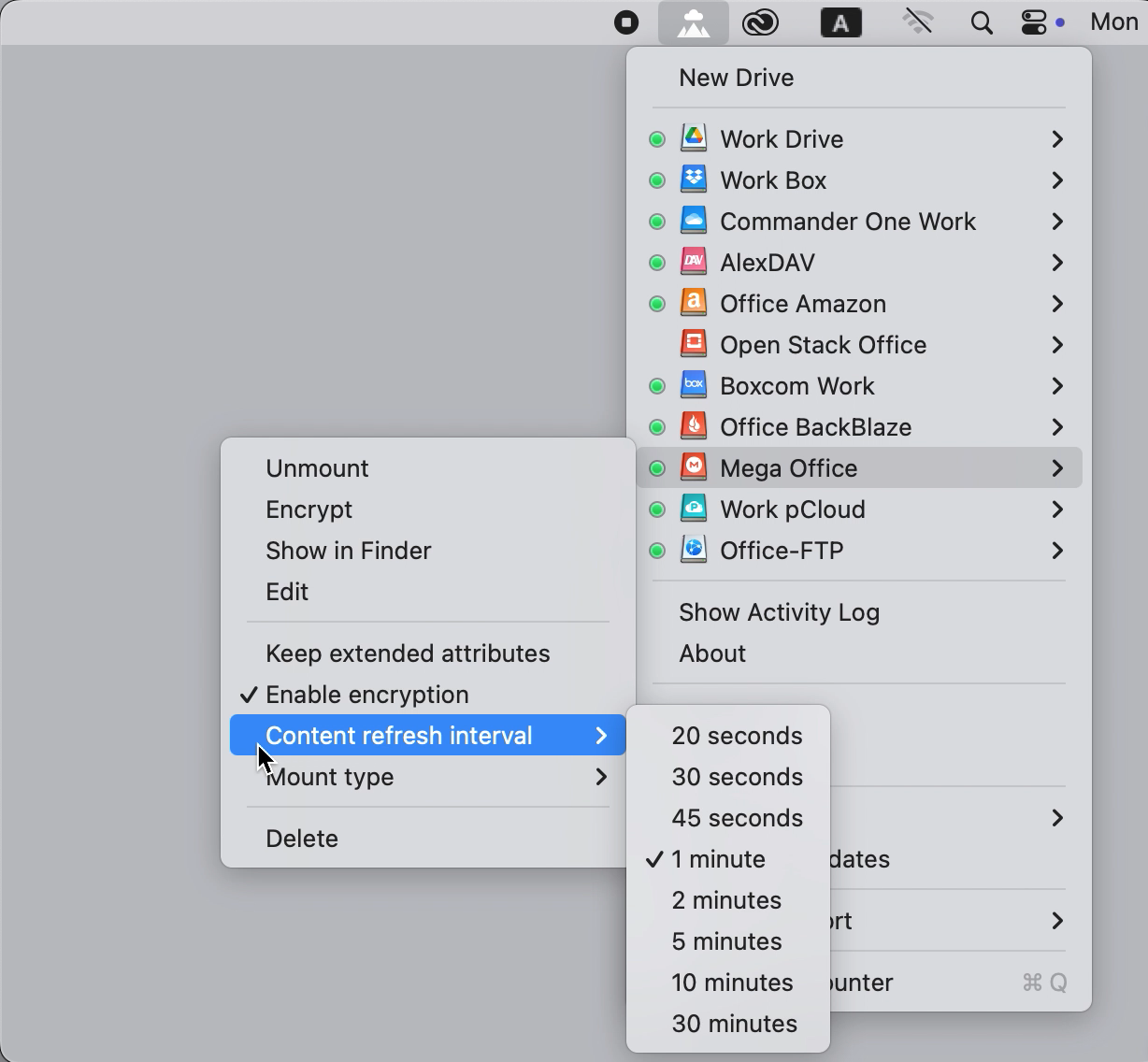This screenshot has width=1148, height=1062.
Task: Click the Box icon for Boxcom Work
Action: tap(694, 385)
